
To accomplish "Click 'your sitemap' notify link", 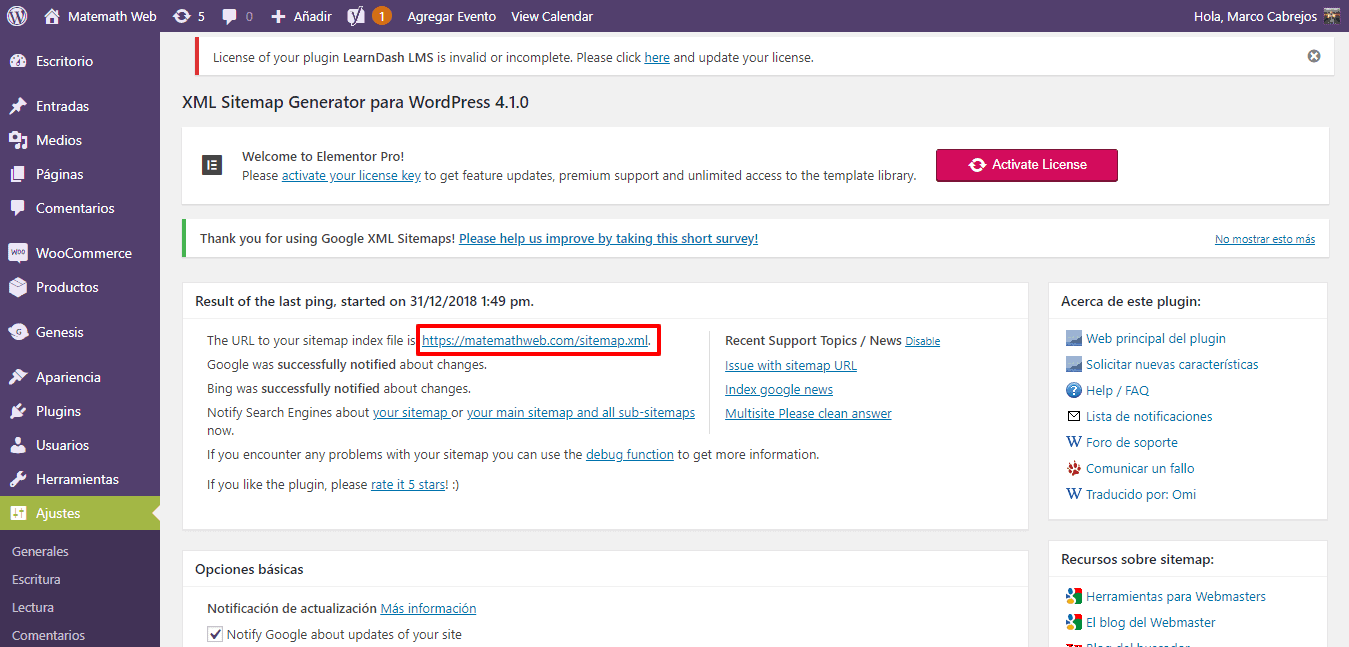I will [x=410, y=412].
